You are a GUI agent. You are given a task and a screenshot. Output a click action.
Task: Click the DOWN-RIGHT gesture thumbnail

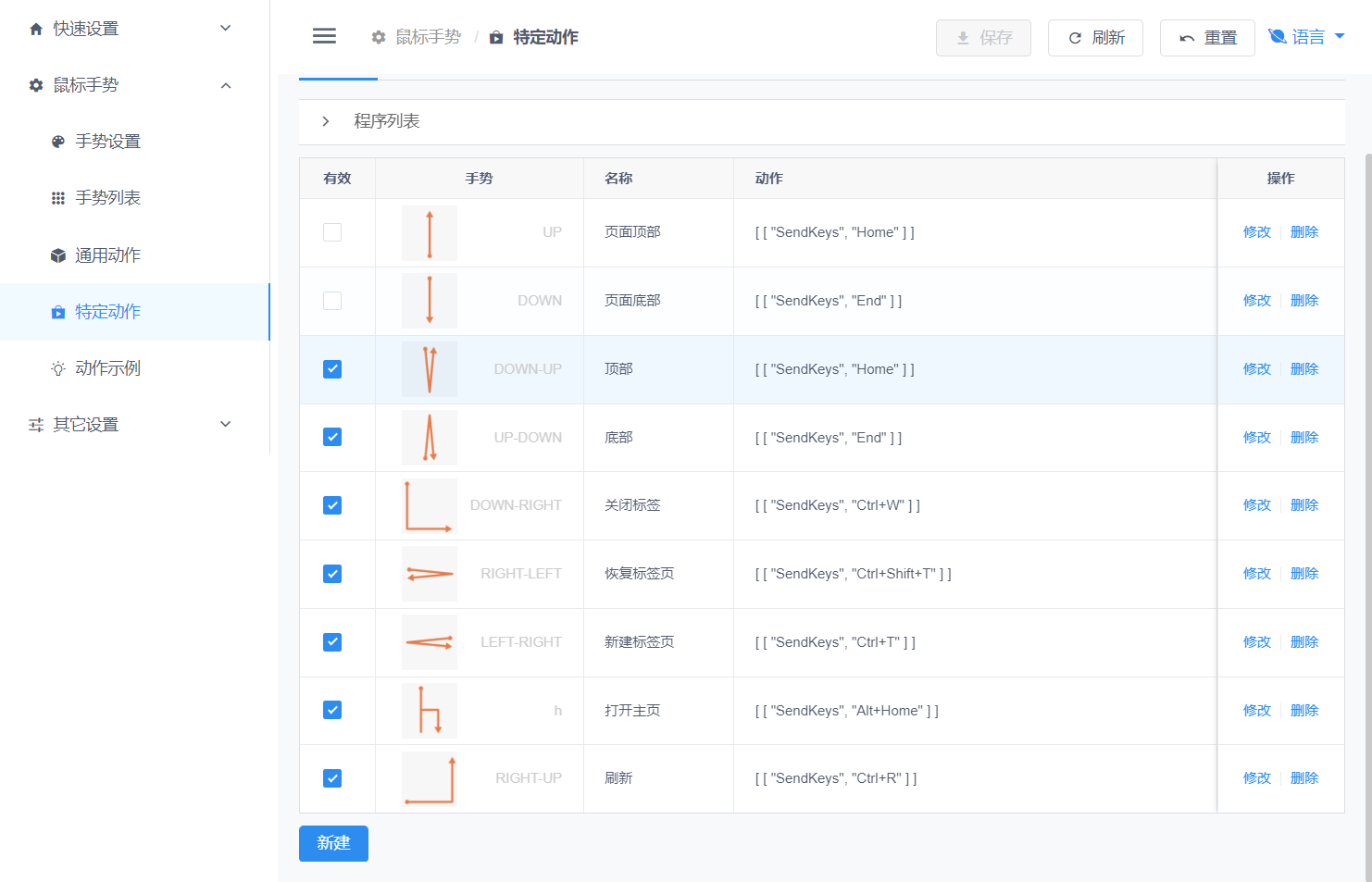click(x=430, y=506)
